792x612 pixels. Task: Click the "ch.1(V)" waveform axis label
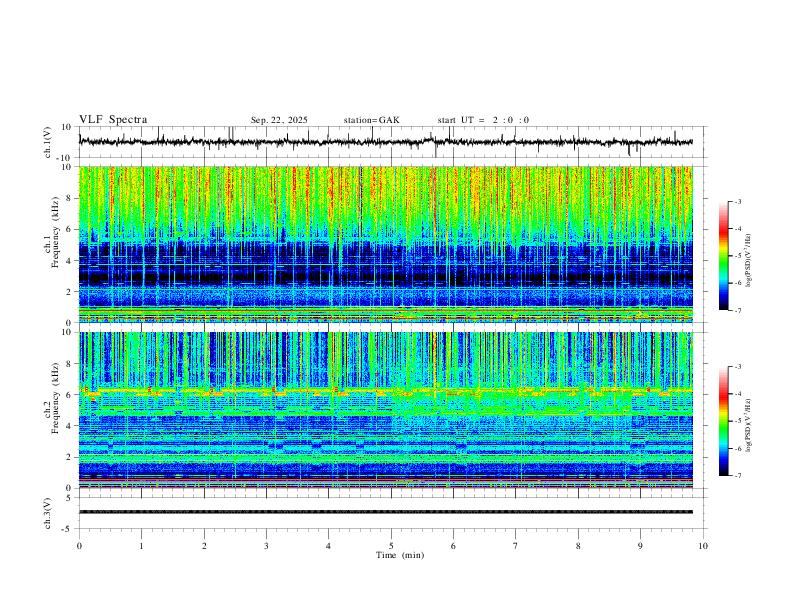click(48, 142)
